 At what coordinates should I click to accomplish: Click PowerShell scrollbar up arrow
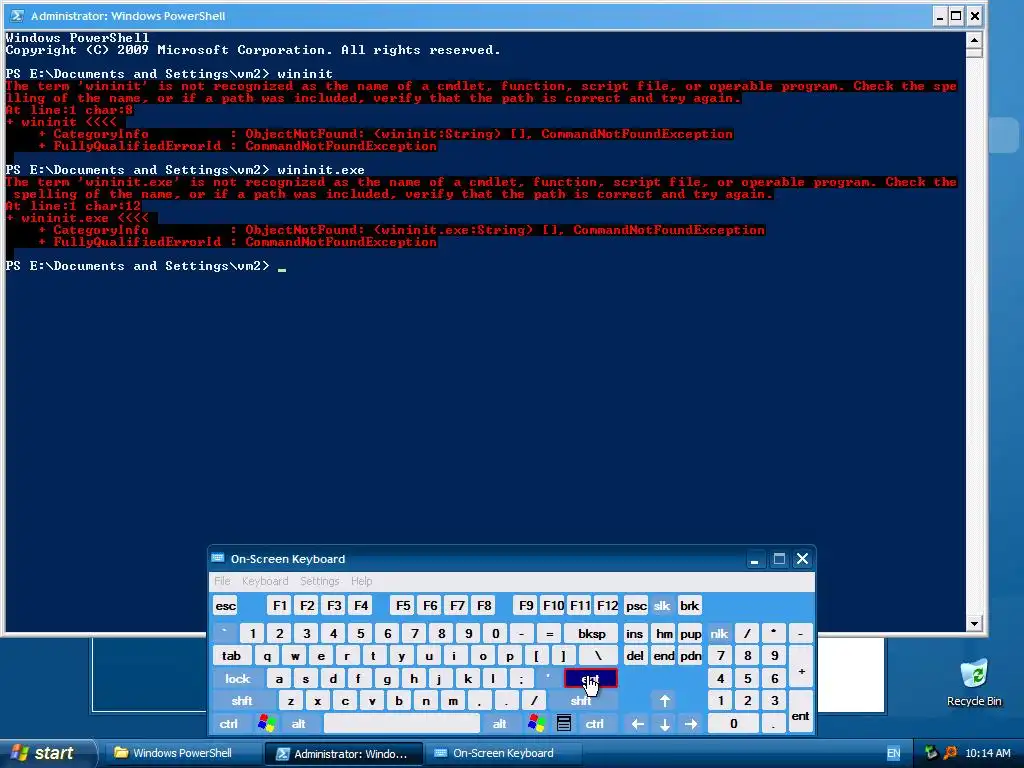[x=974, y=40]
